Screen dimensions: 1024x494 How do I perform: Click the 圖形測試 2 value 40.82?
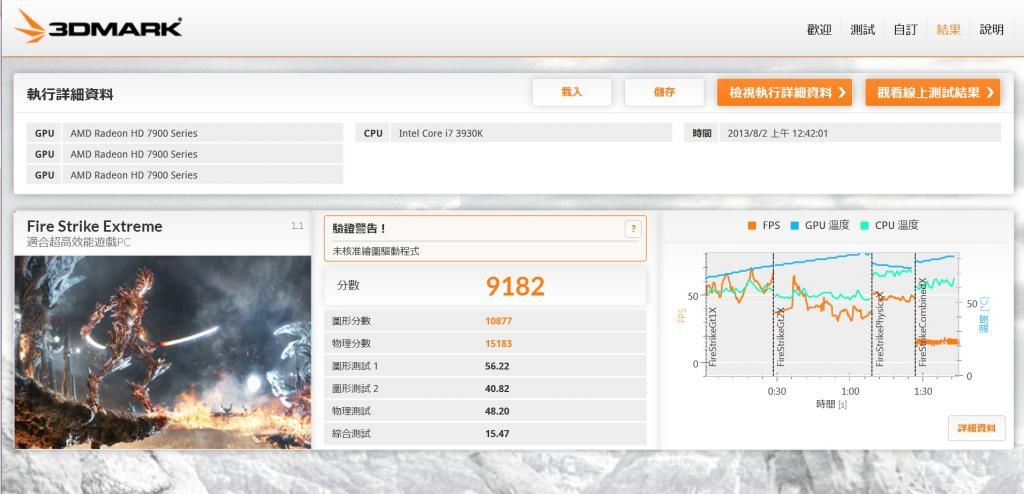point(497,388)
